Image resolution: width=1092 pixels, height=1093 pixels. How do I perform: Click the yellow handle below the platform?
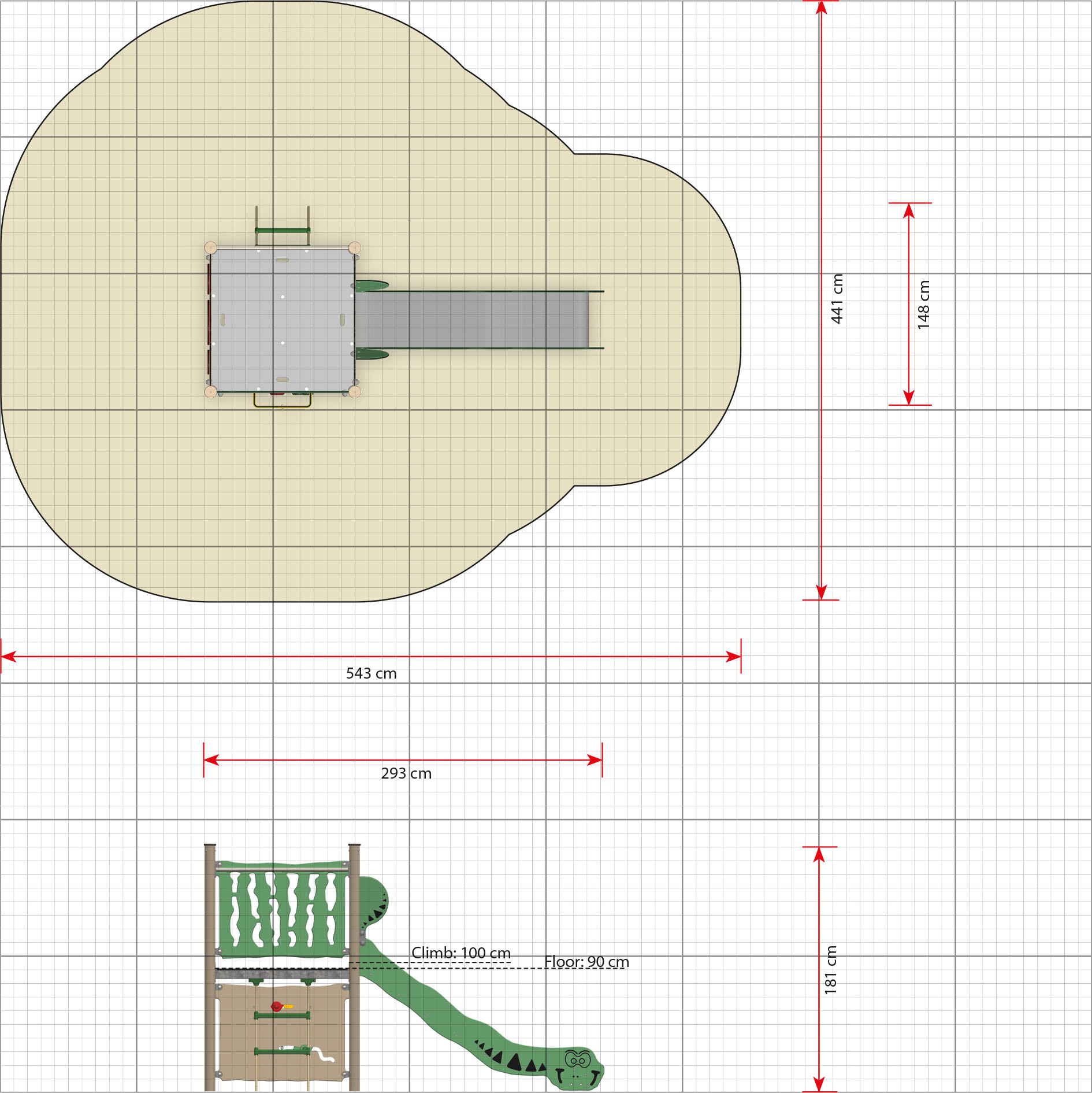283,400
